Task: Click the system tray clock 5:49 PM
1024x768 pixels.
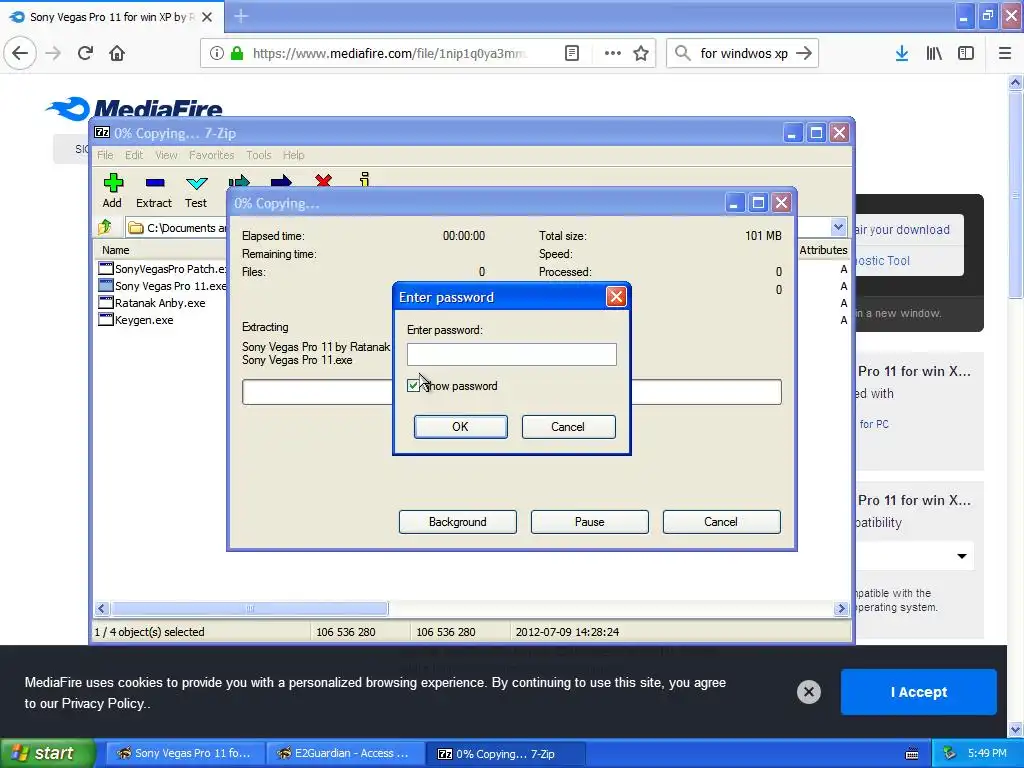Action: click(x=987, y=753)
